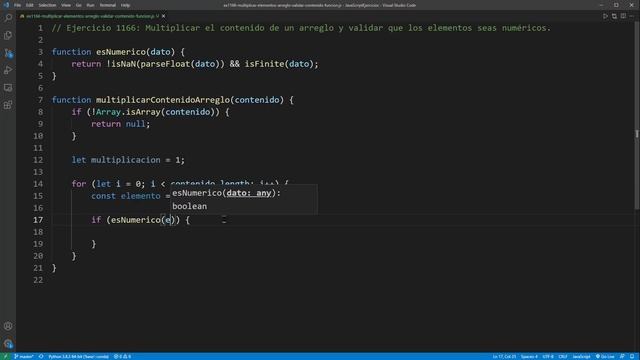The image size is (640, 360).
Task: Open the Remote Explorer view icon
Action: point(8,88)
